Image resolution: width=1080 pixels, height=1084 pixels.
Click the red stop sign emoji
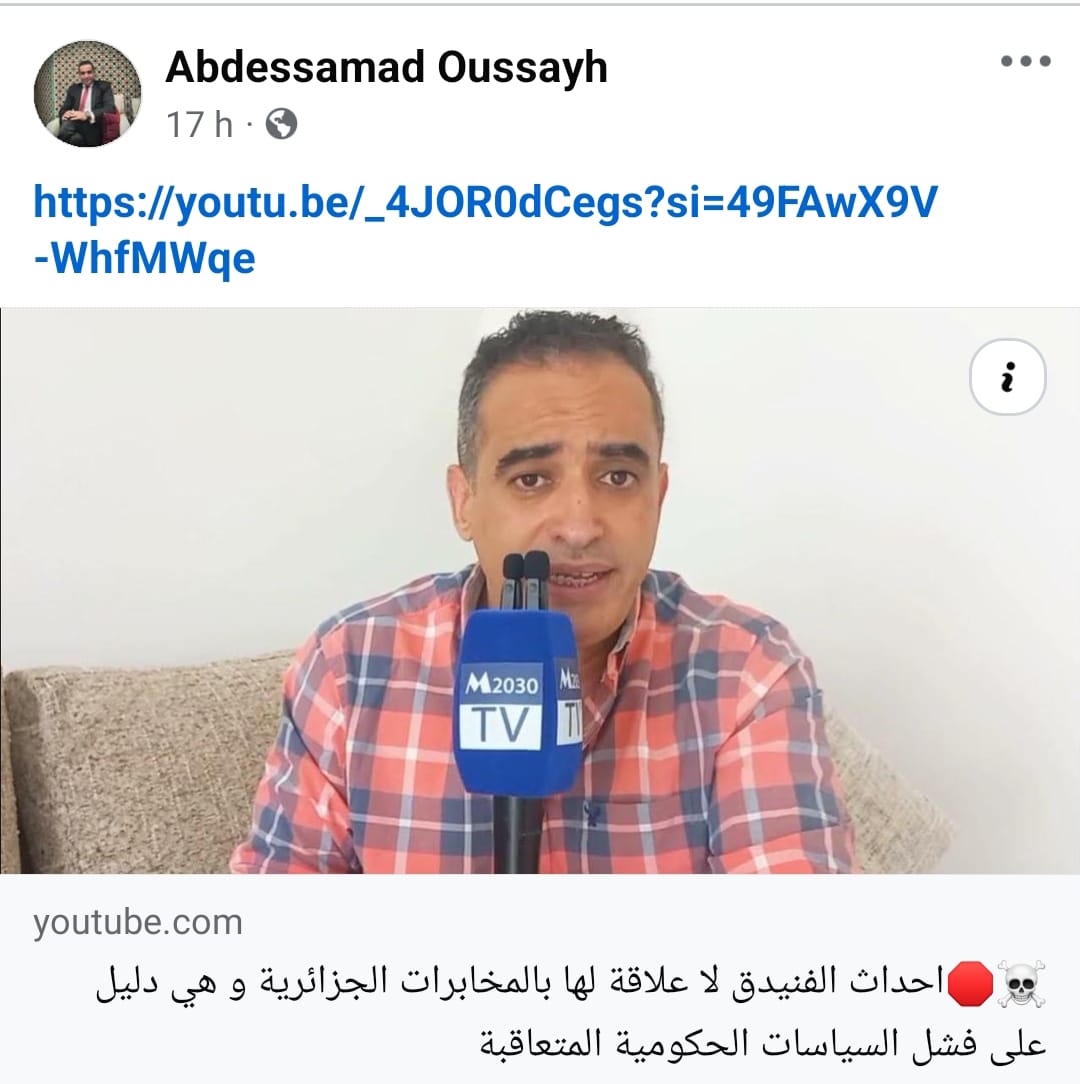pos(970,983)
